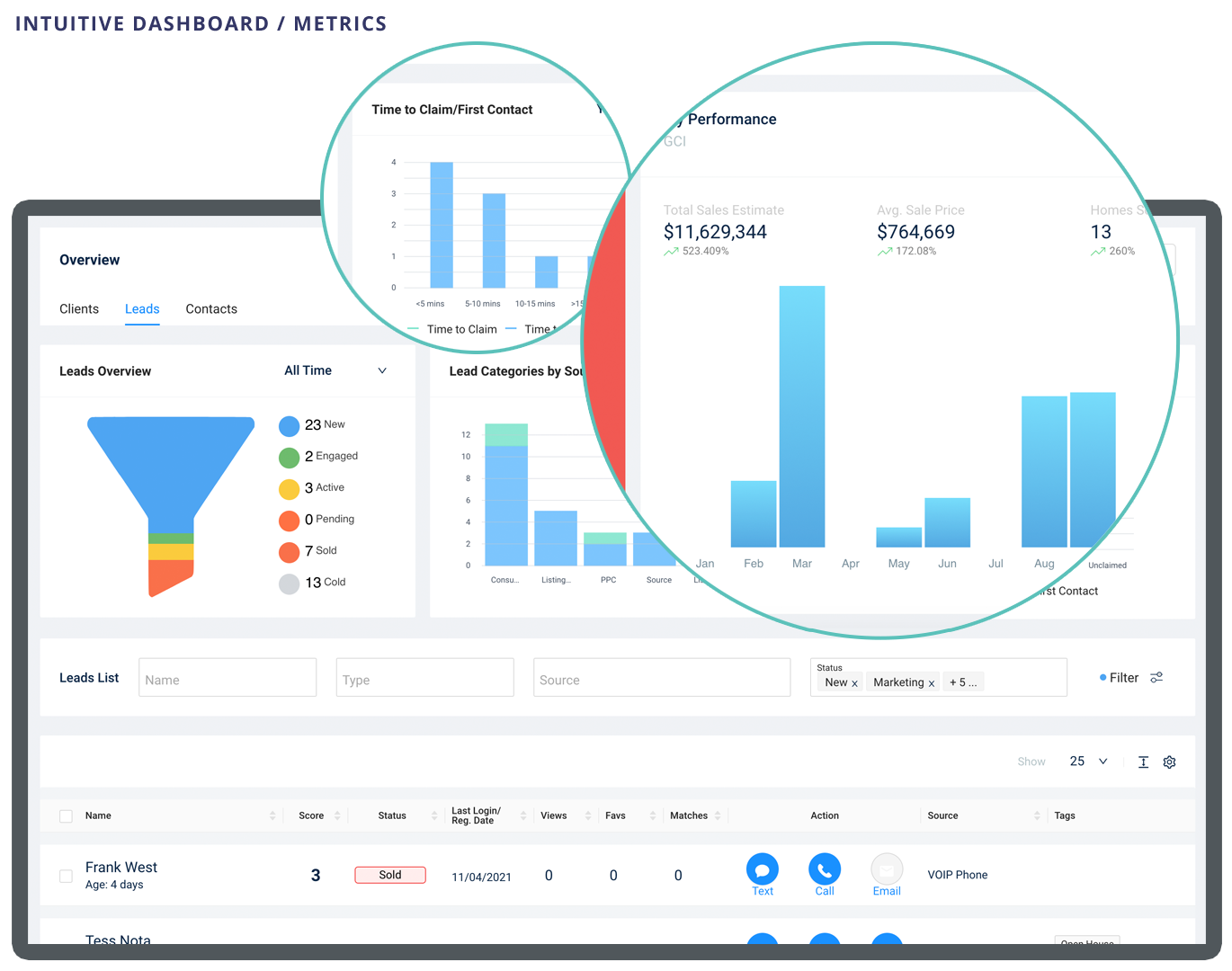The width and height of the screenshot is (1232, 971).
Task: Click Email icon for Frank West
Action: (887, 869)
